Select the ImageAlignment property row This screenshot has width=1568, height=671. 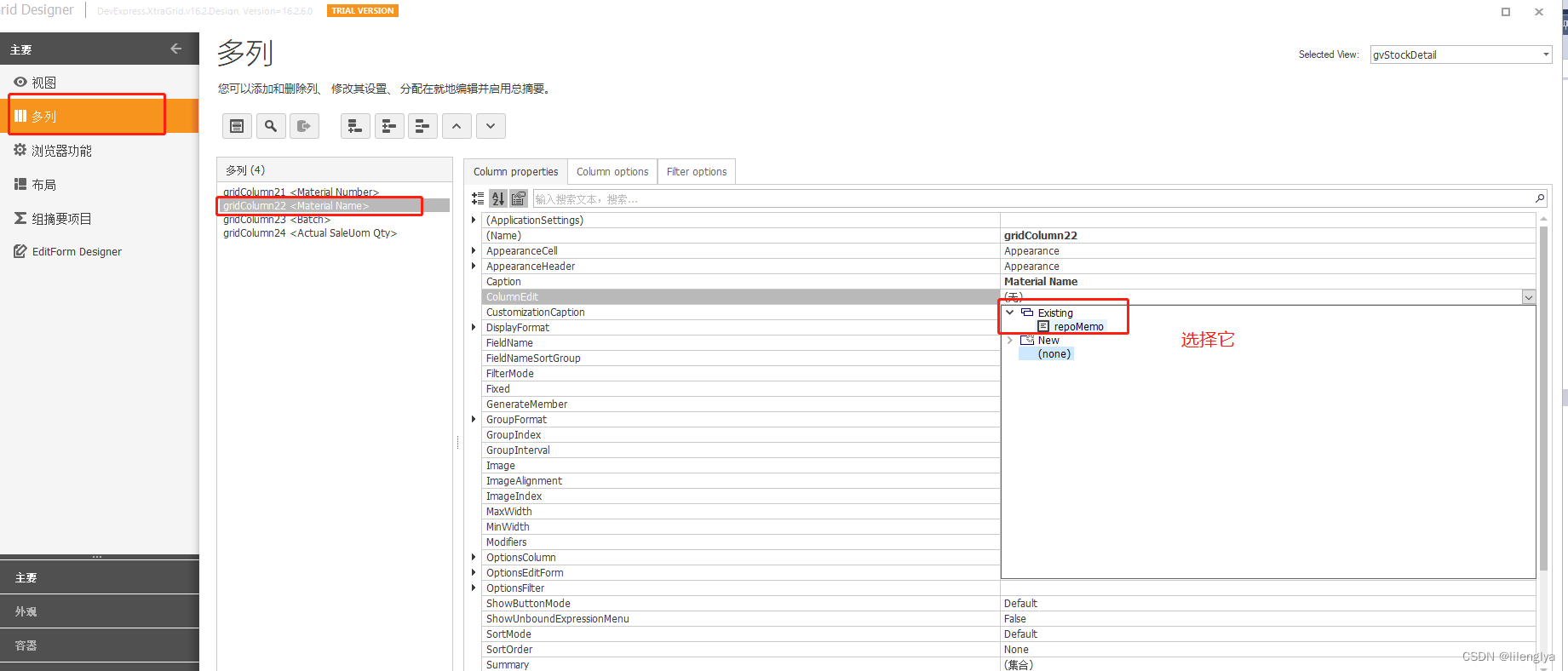741,481
